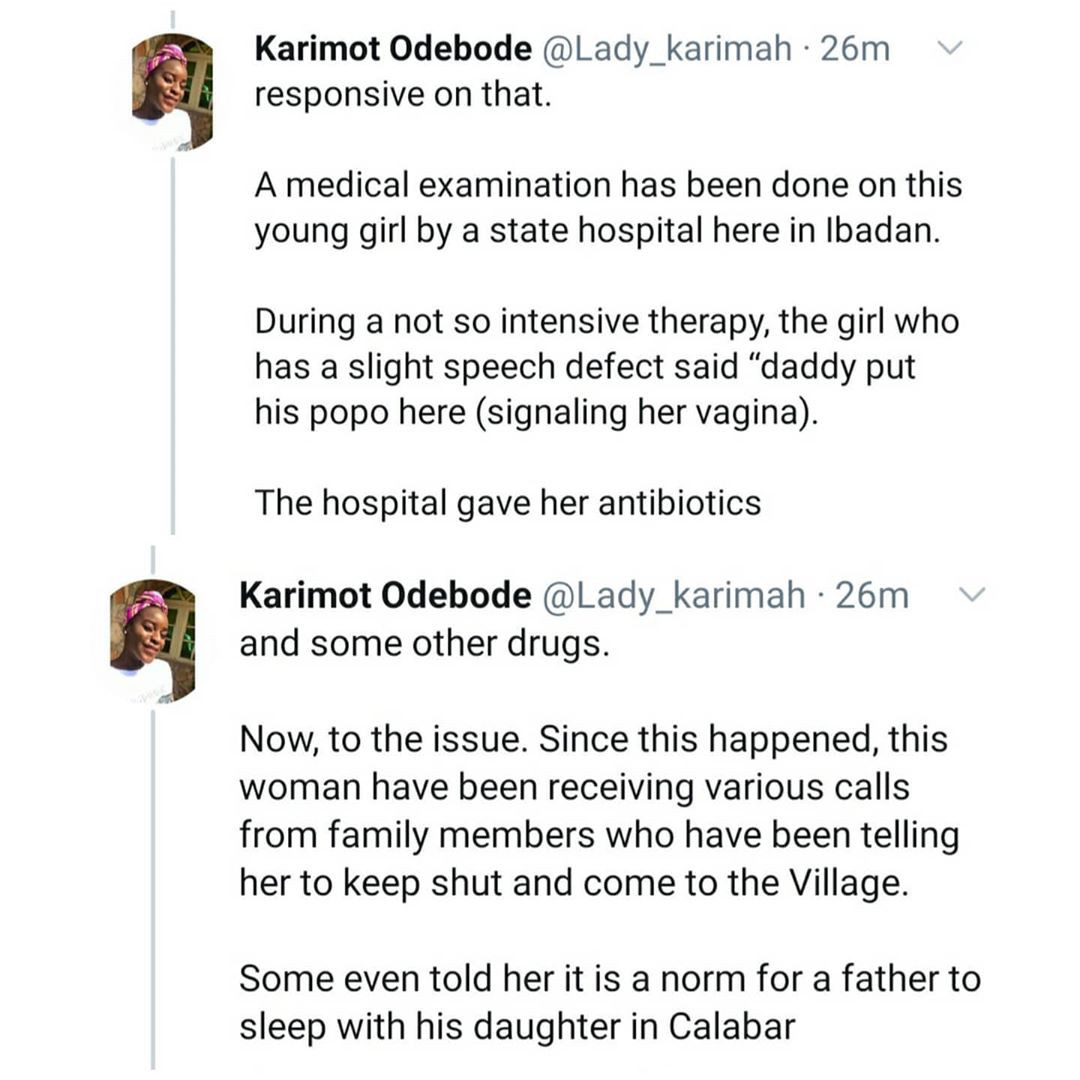Viewport: 1080px width, 1080px height.
Task: Click the 26m timestamp on the lower tweet
Action: tap(872, 595)
